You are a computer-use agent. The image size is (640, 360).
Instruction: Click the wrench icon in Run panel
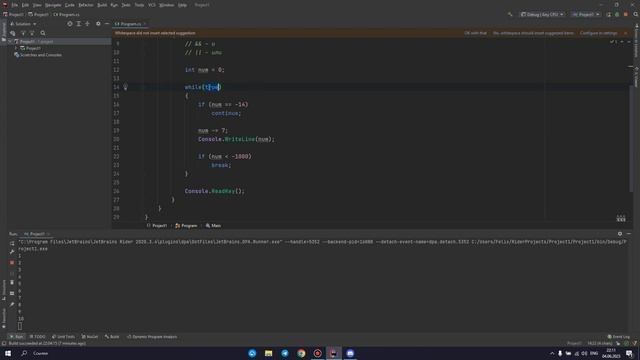[x=12, y=252]
